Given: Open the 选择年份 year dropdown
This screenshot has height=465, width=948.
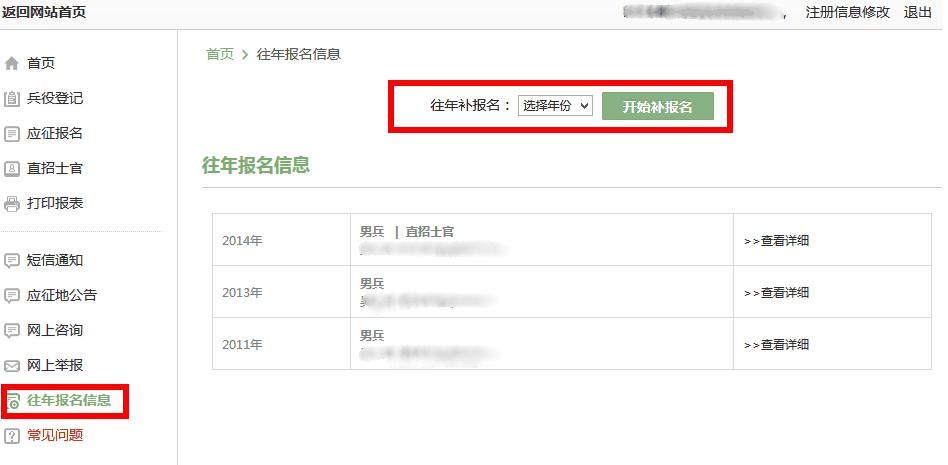Looking at the screenshot, I should point(555,106).
